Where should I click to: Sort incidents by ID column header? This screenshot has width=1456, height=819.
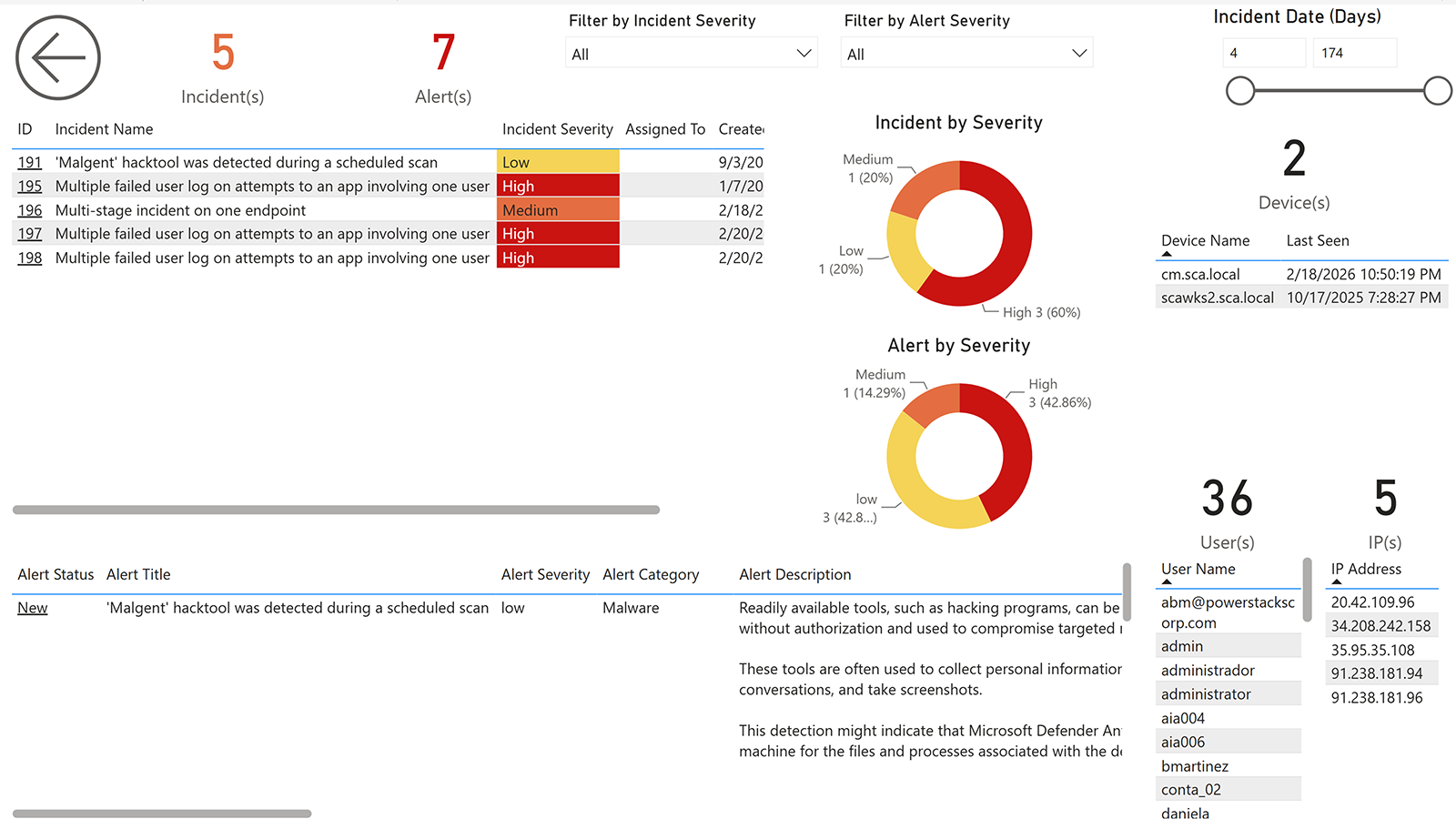pos(25,129)
